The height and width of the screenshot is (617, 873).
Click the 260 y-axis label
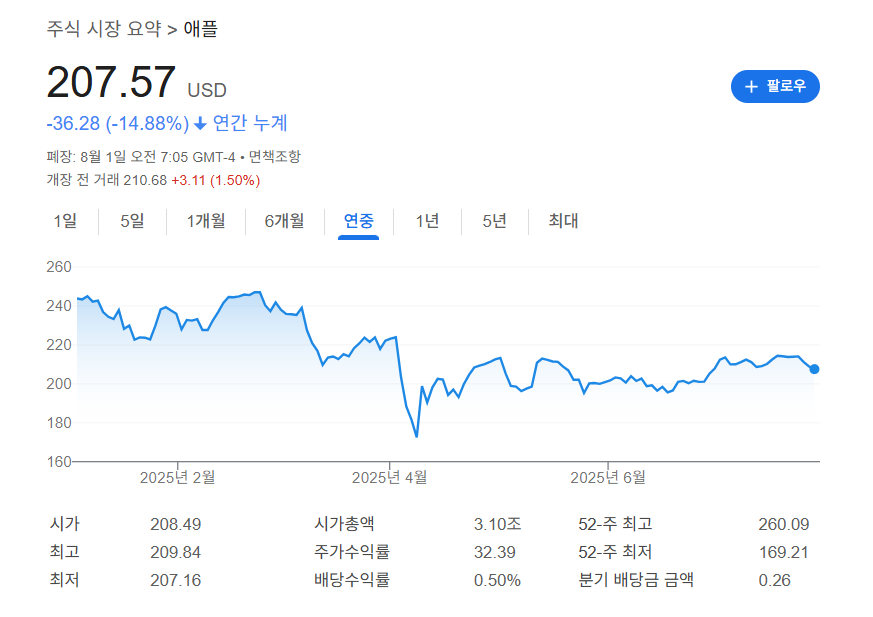[59, 267]
